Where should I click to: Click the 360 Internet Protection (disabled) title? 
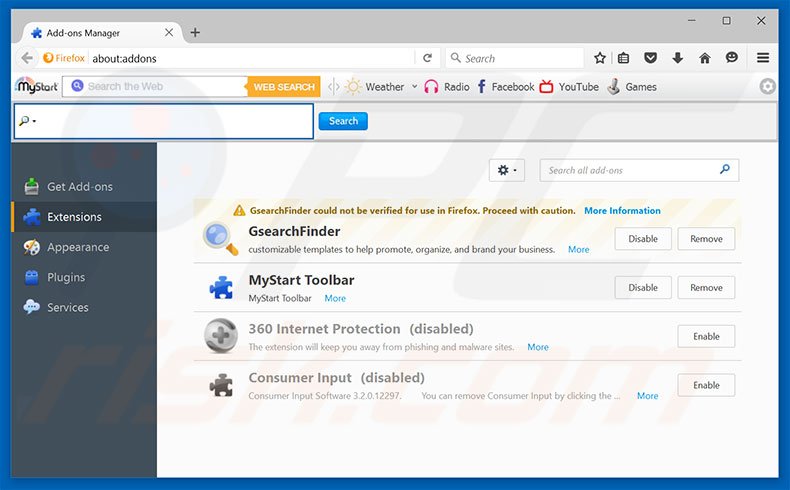point(361,329)
